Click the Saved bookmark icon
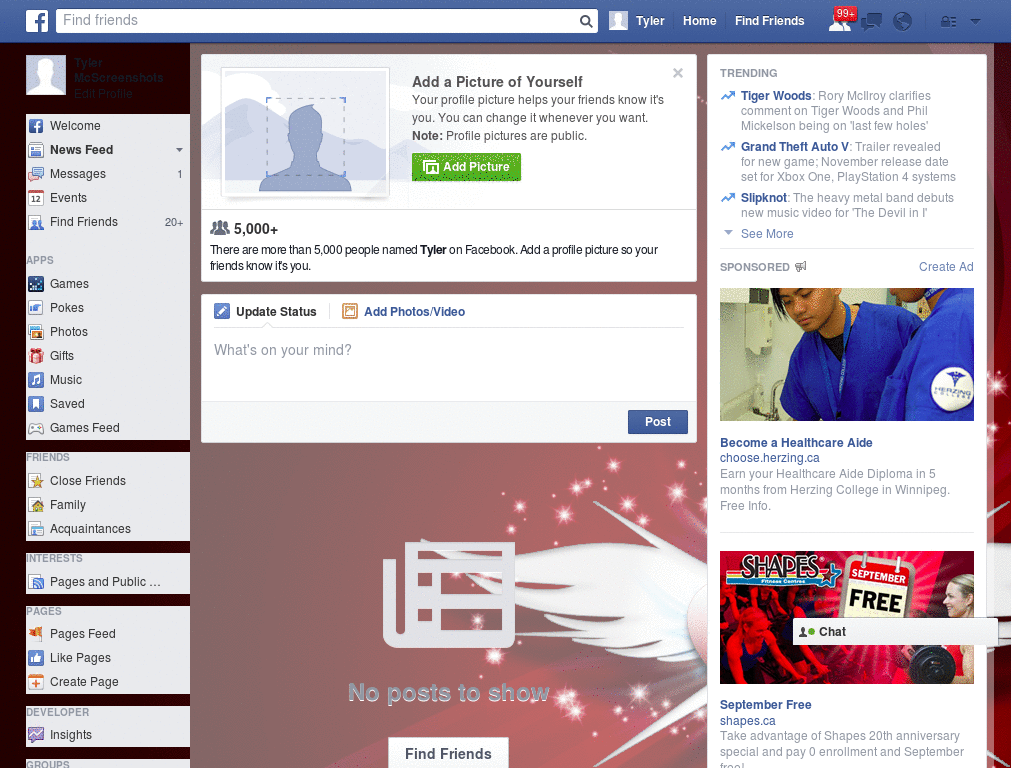The width and height of the screenshot is (1024, 768). (36, 404)
